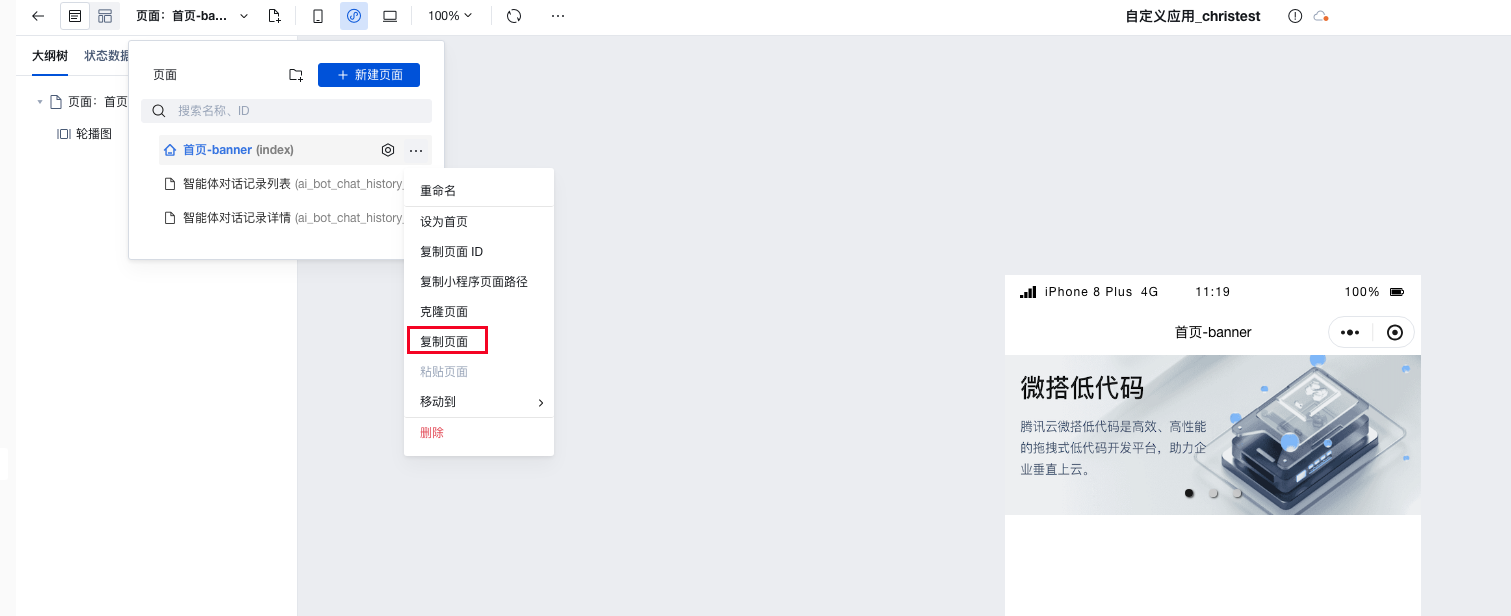The image size is (1511, 616).
Task: Choose 复制小程序页面路径 menu entry
Action: (479, 282)
